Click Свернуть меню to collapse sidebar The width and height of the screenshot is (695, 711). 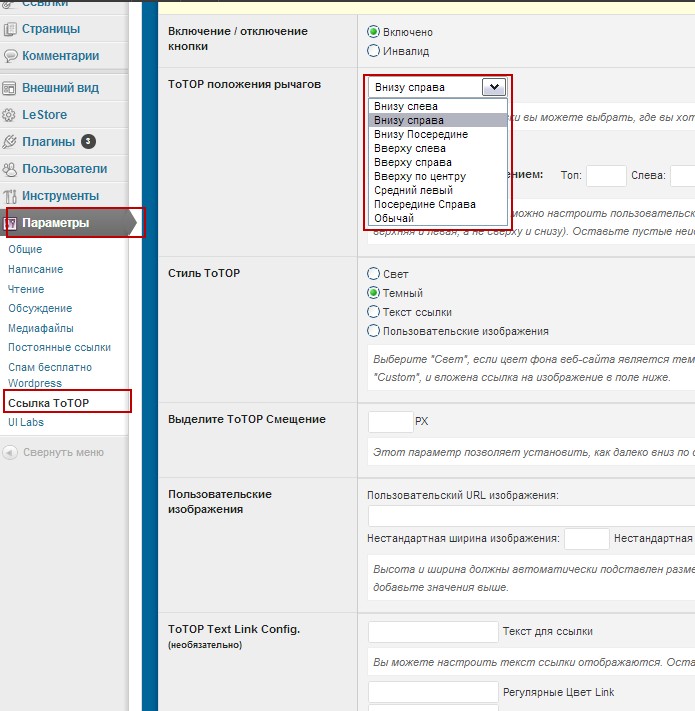63,453
